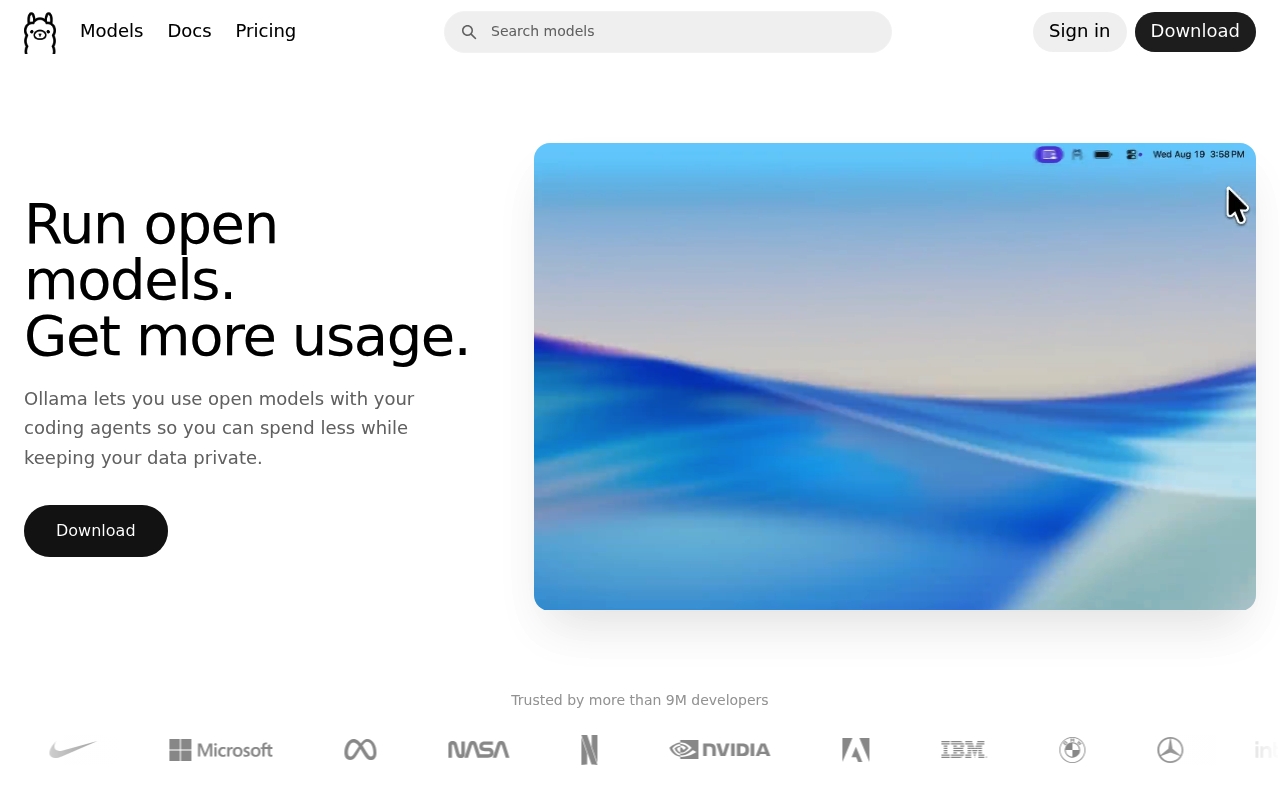Click the search magnifier icon
Image resolution: width=1280 pixels, height=800 pixels.
point(469,32)
